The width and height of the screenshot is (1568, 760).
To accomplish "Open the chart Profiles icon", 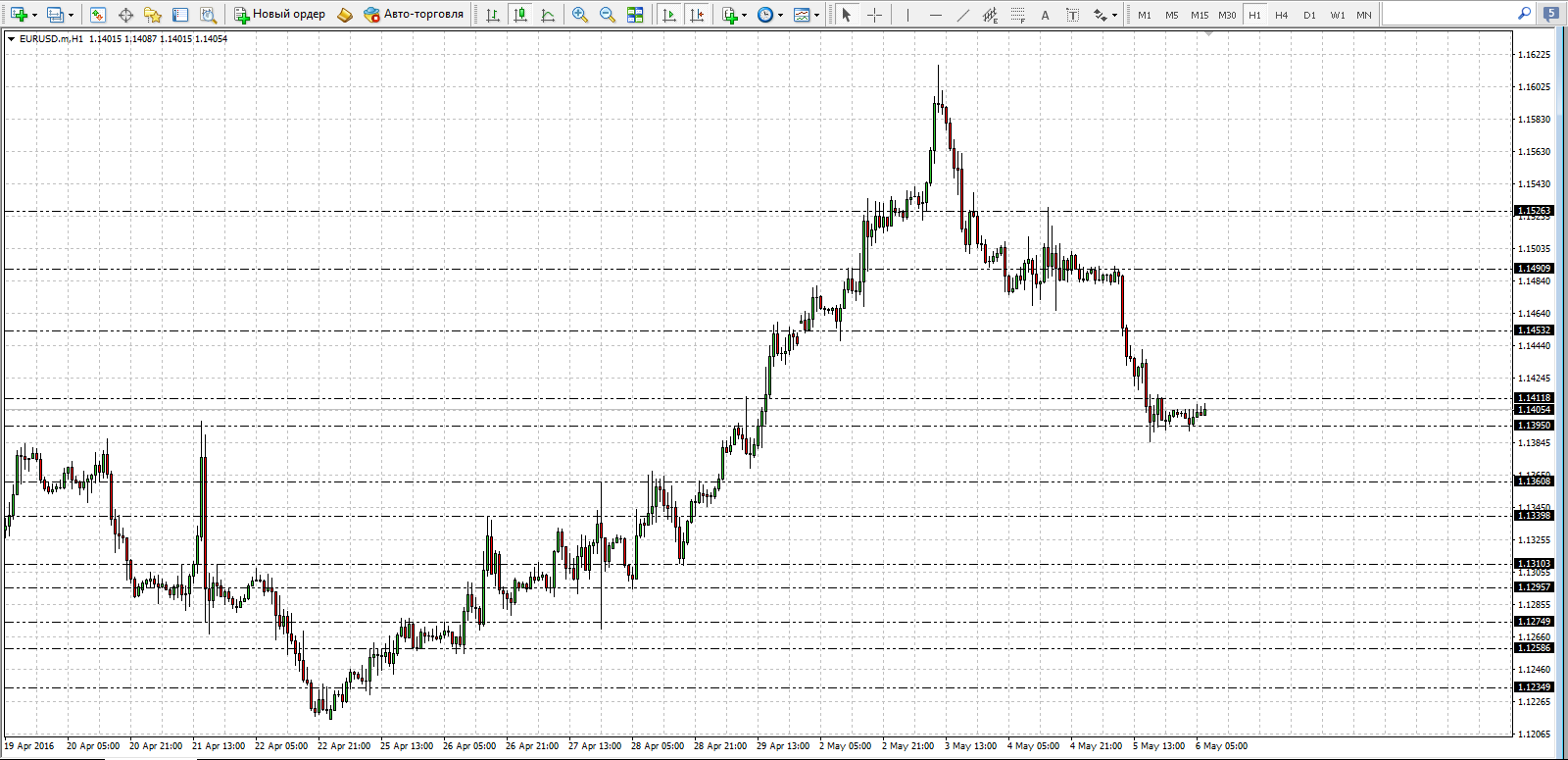I will 56,15.
